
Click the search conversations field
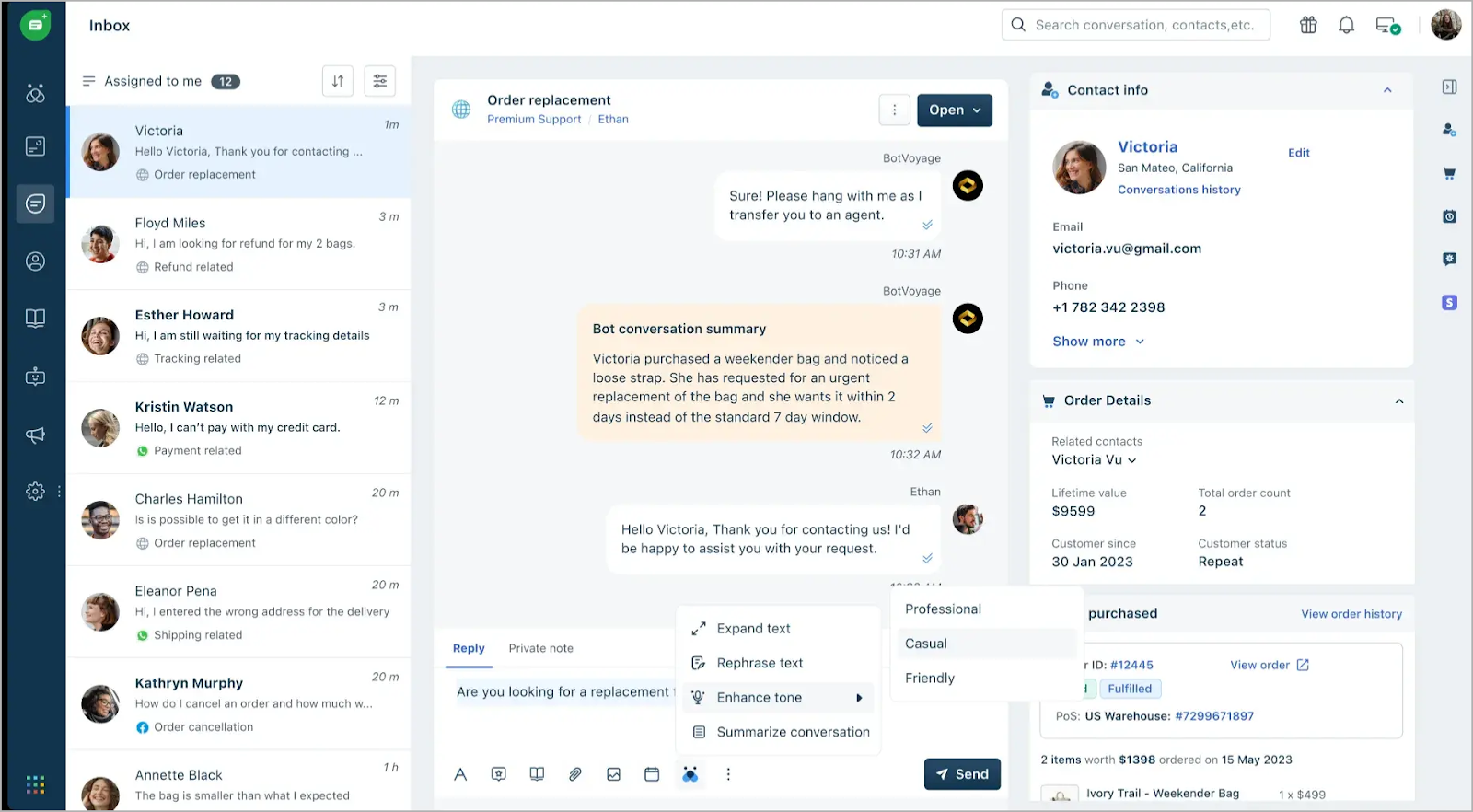coord(1136,25)
